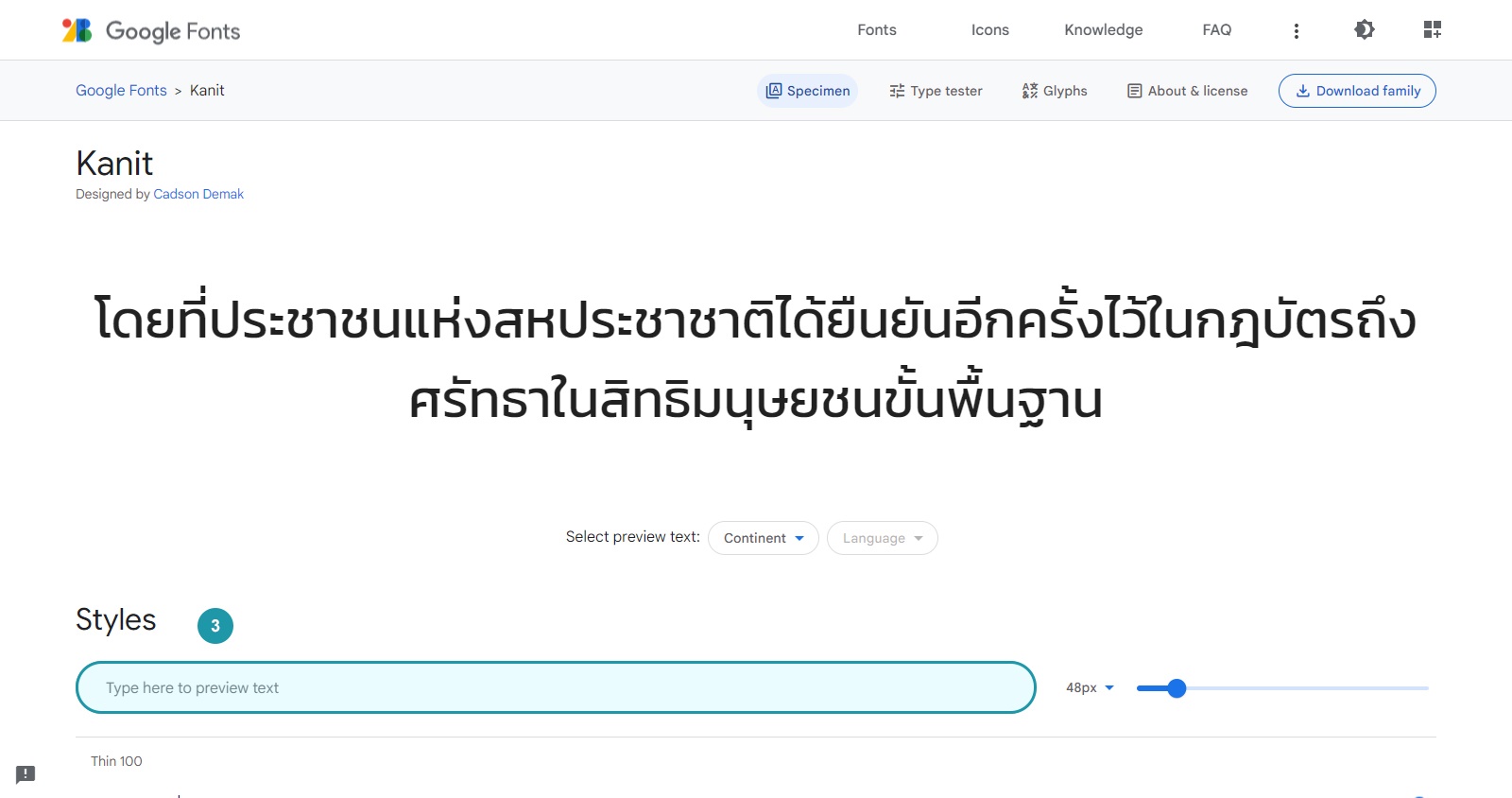This screenshot has width=1512, height=798.
Task: Open the selected families view icon
Action: pyautogui.click(x=1433, y=30)
